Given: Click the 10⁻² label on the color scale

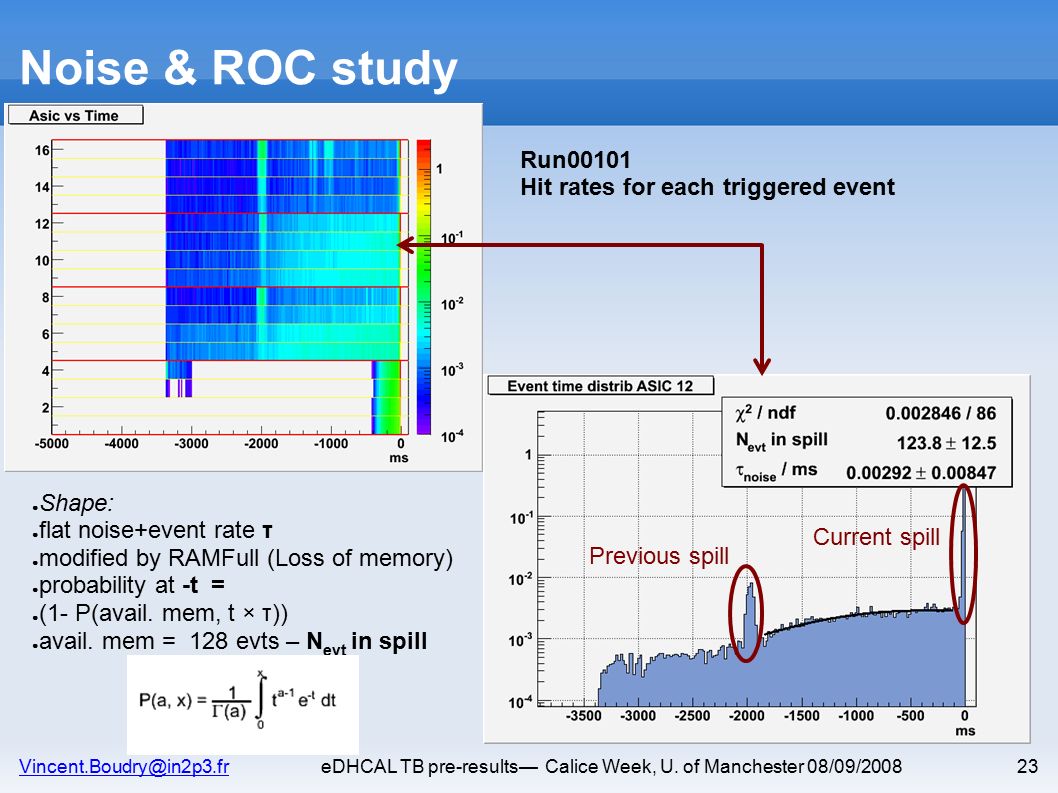Looking at the screenshot, I should pyautogui.click(x=452, y=304).
